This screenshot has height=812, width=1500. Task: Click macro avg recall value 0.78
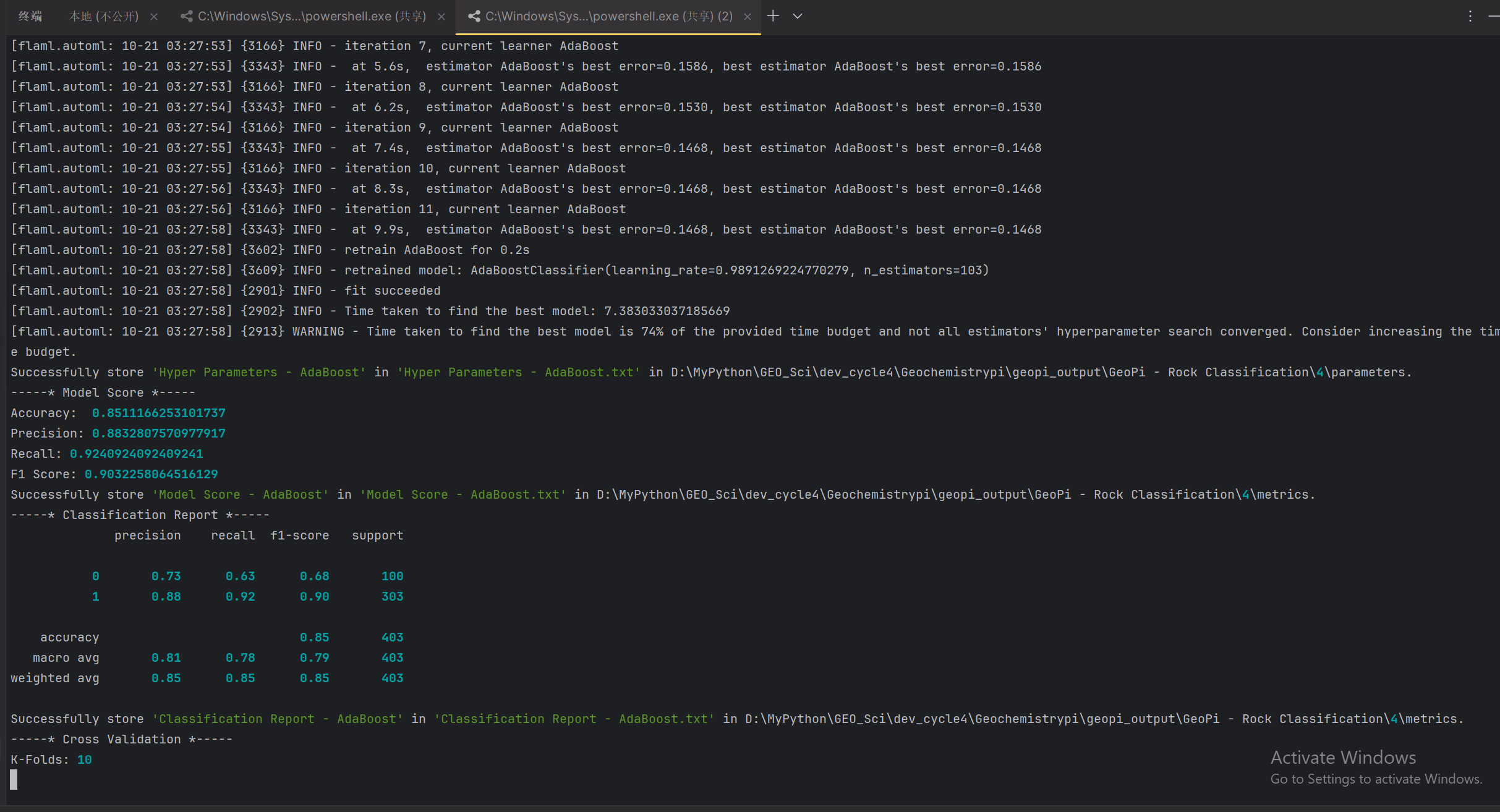tap(241, 658)
